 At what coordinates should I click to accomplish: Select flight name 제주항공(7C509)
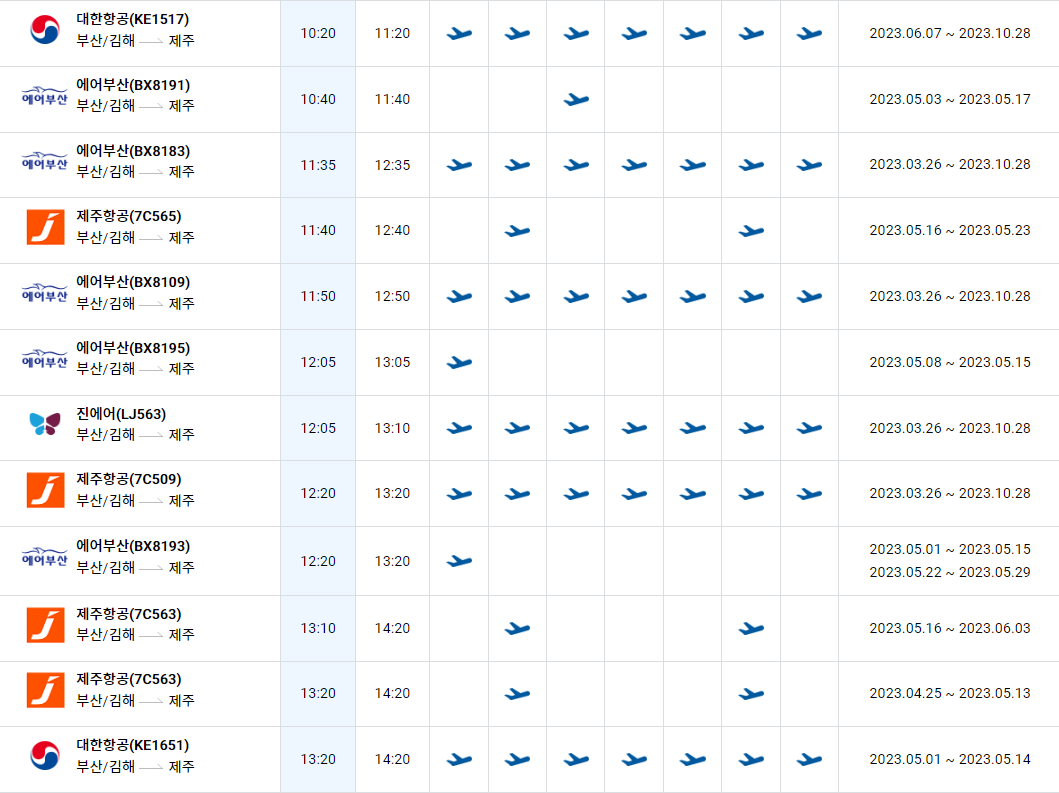tap(129, 479)
